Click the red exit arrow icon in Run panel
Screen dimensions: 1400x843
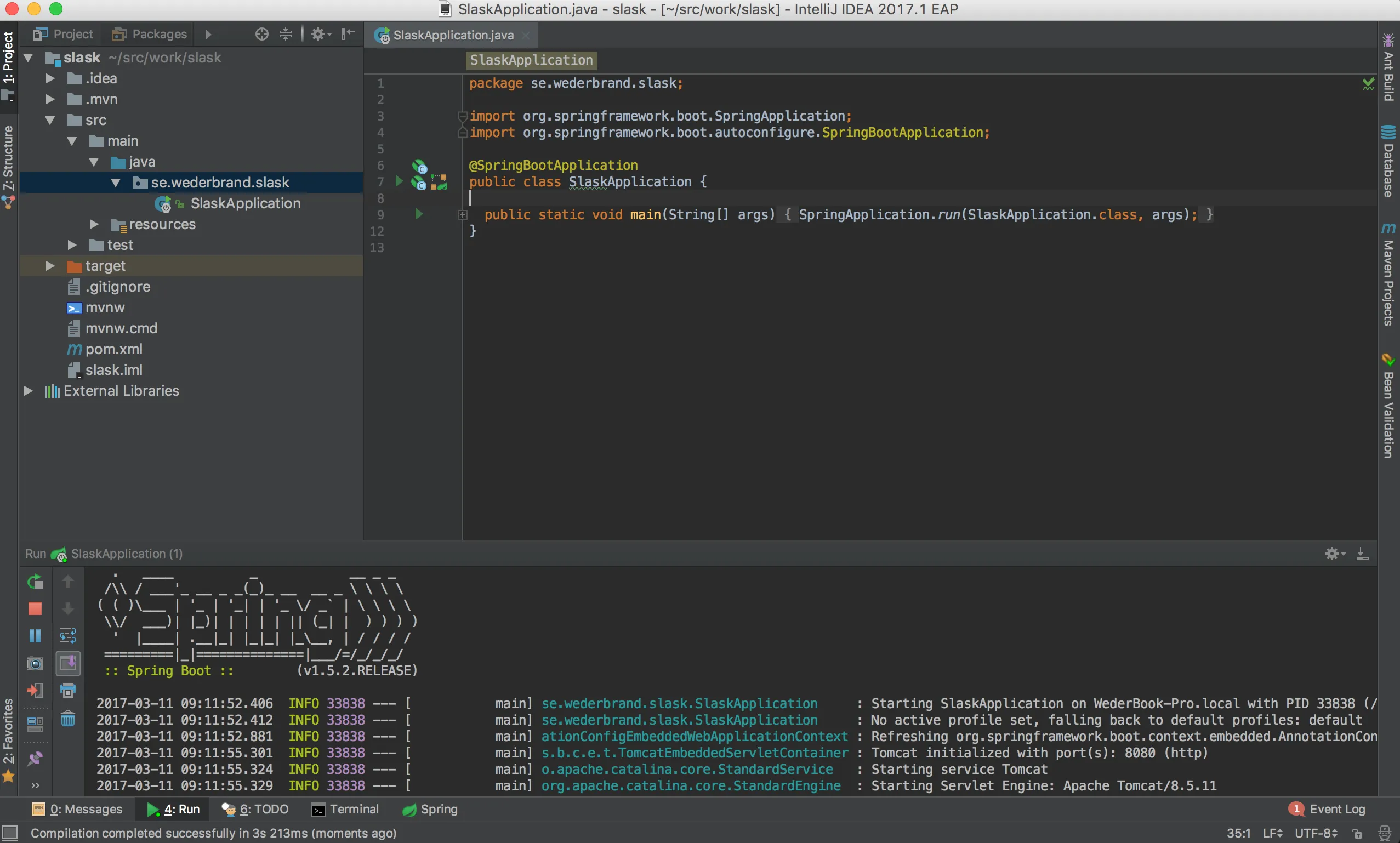(x=35, y=691)
